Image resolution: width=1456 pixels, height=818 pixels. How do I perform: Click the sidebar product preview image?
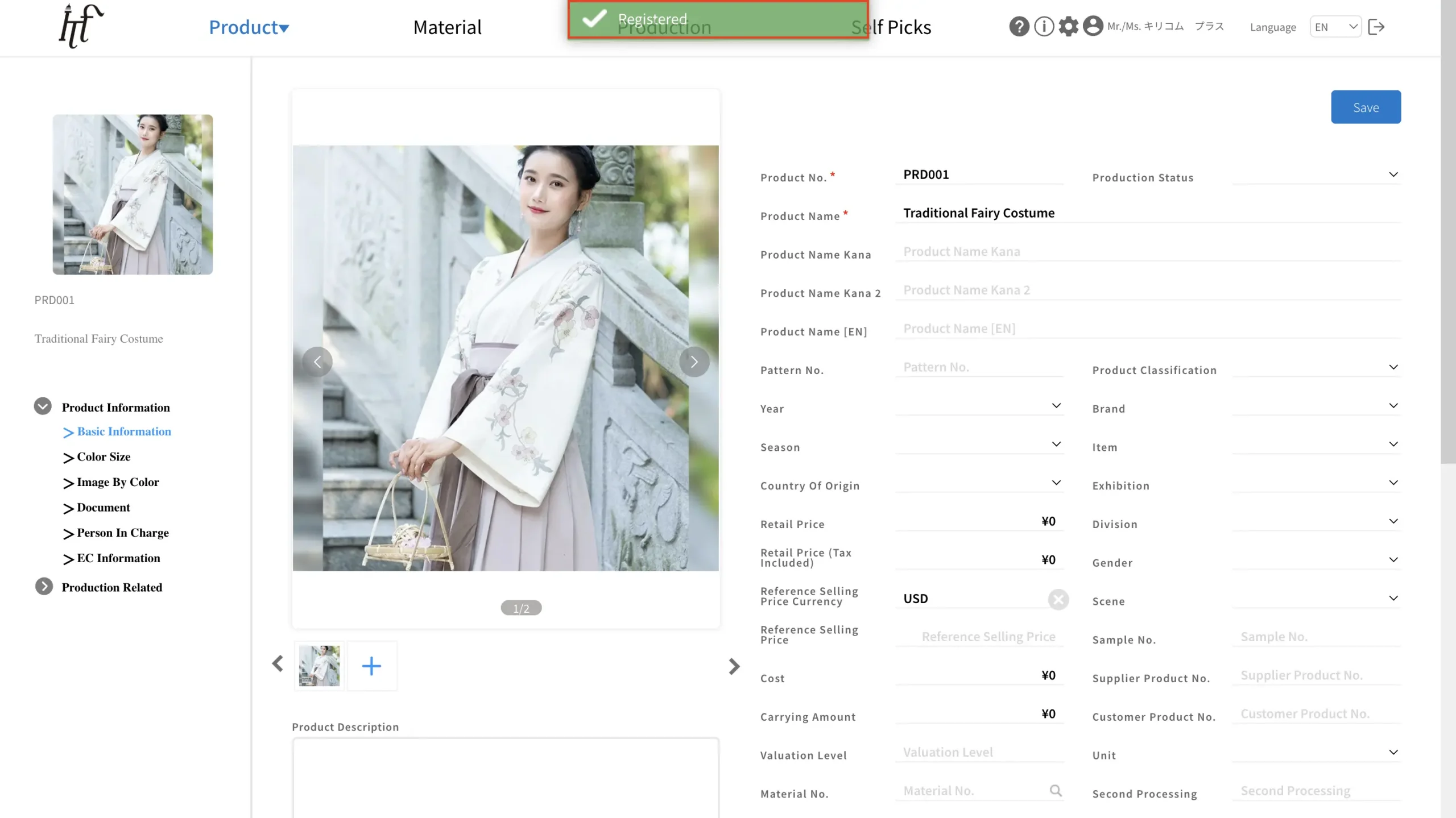tap(133, 194)
